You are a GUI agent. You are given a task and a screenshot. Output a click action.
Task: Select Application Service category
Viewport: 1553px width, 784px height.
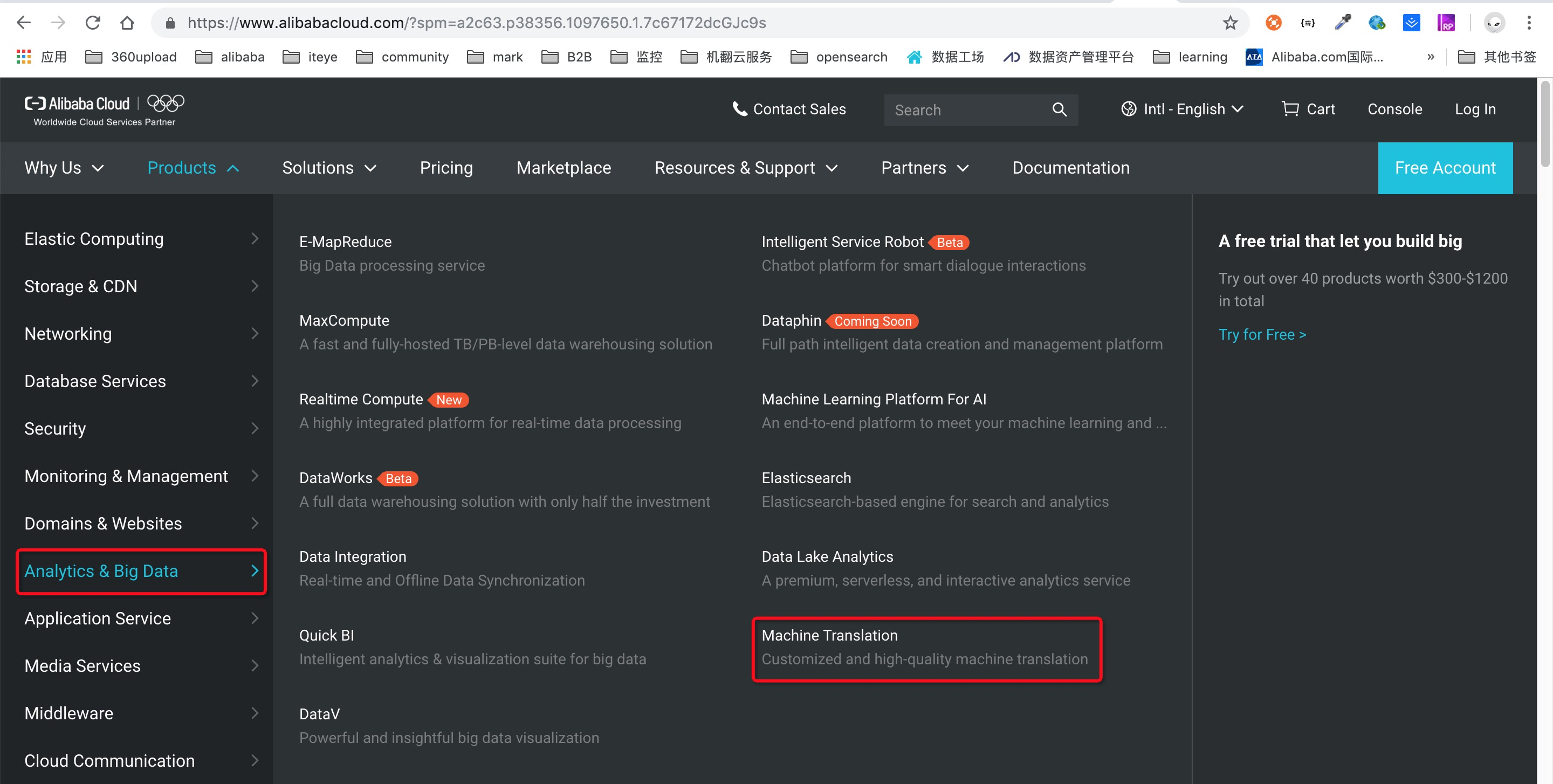142,618
